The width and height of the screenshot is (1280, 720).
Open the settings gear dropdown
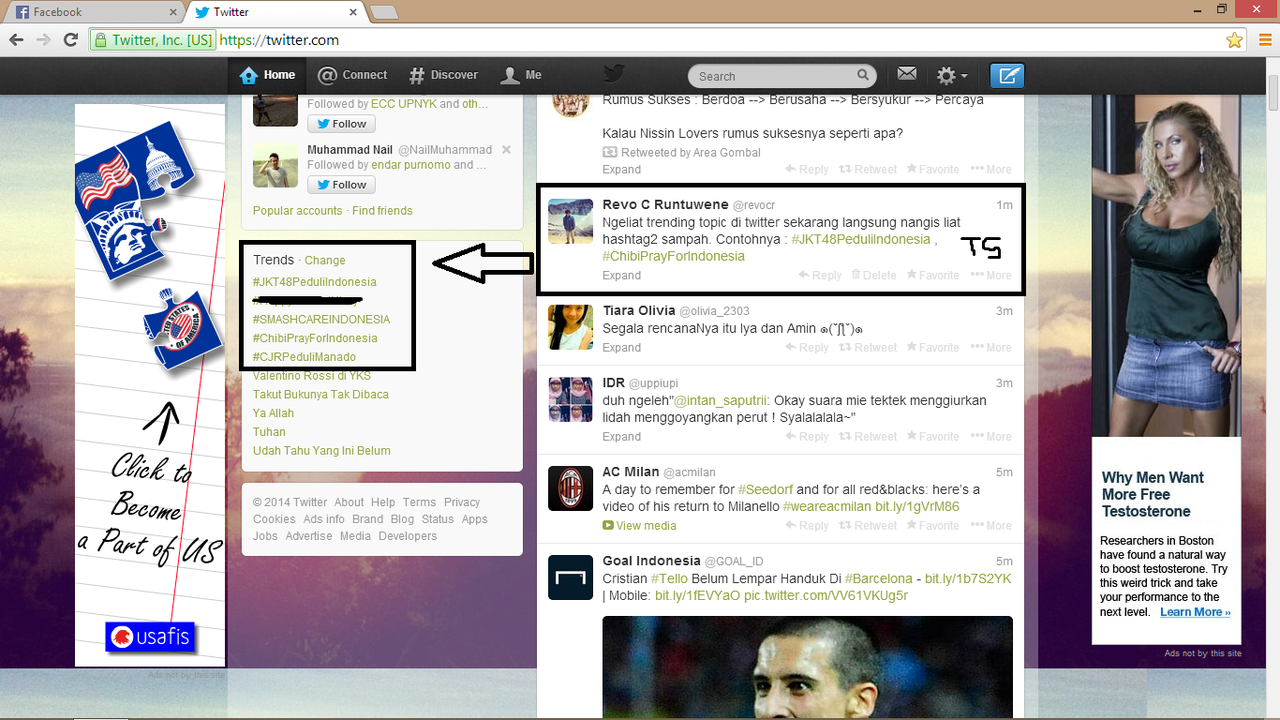click(x=951, y=76)
